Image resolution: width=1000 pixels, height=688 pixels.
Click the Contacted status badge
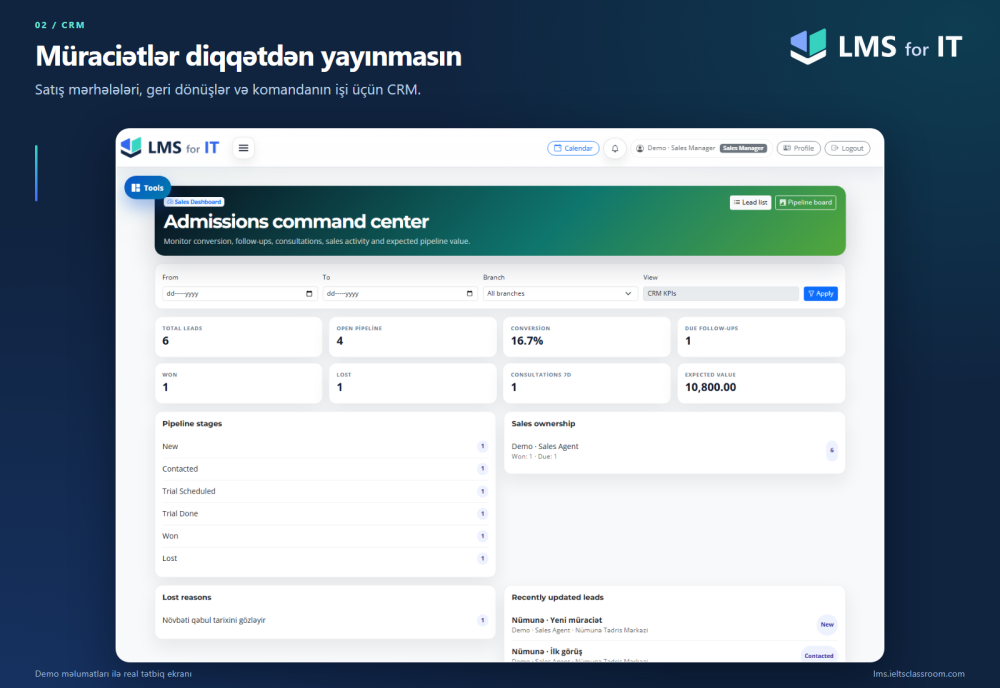(x=819, y=655)
